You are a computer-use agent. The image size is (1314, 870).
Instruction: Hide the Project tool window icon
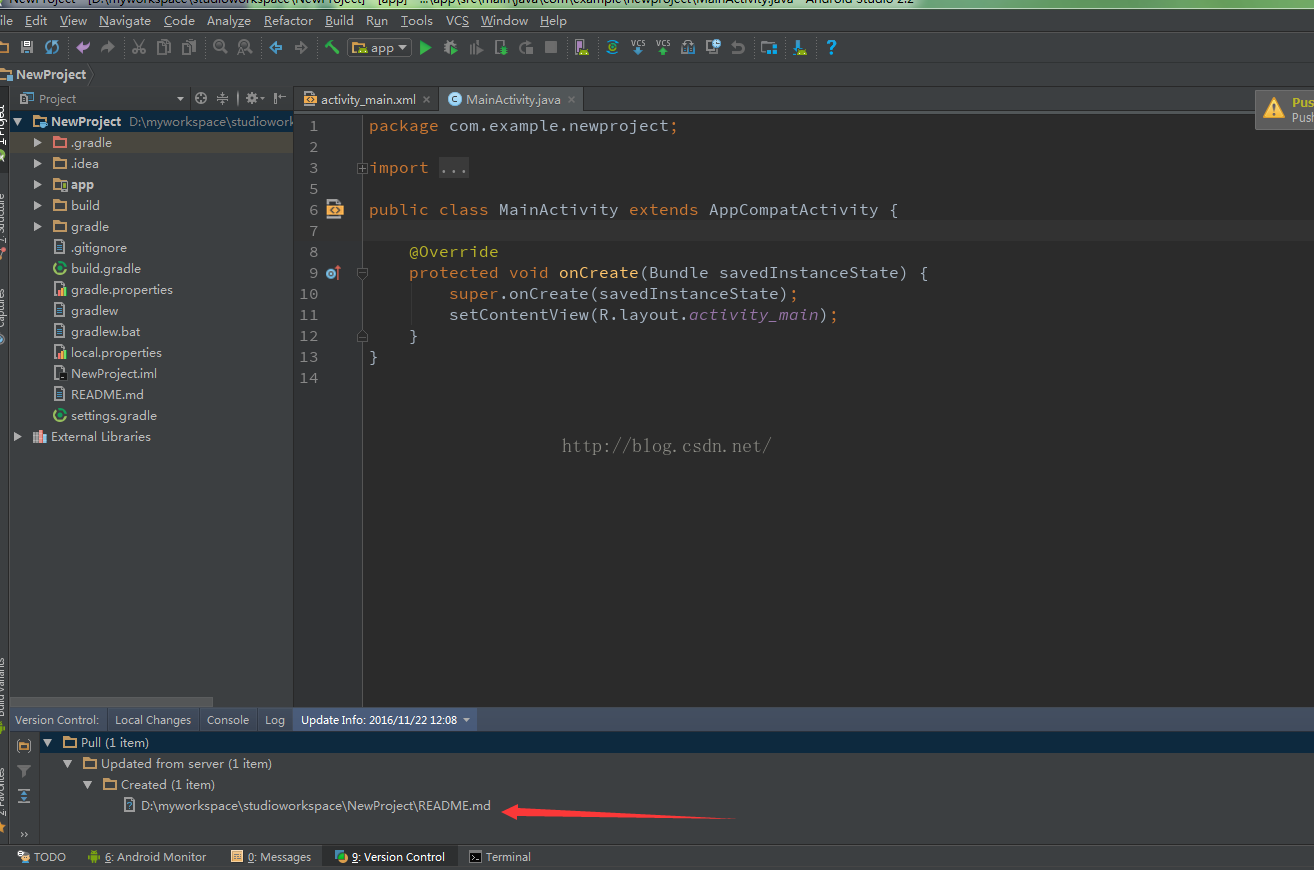pos(280,98)
